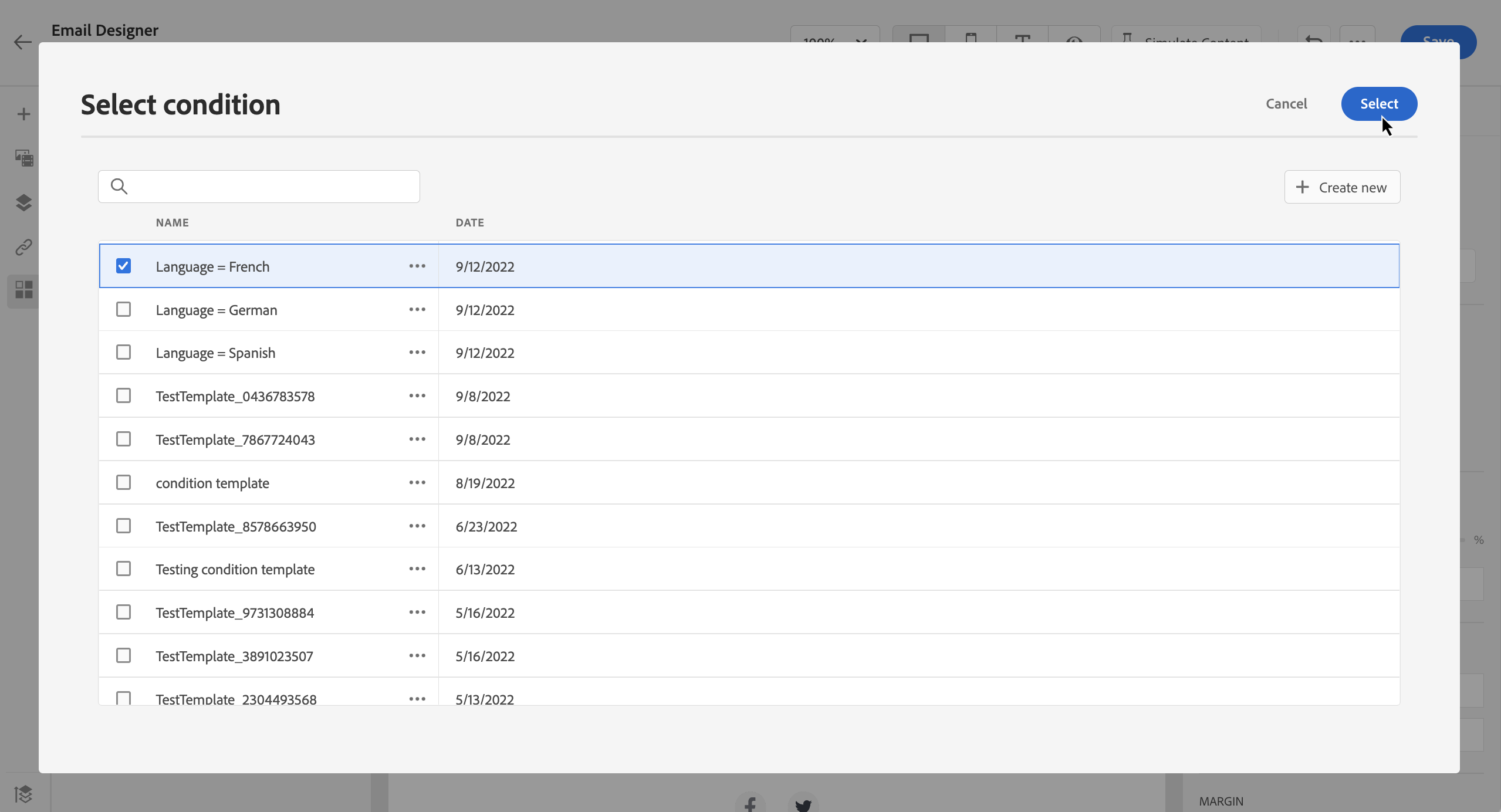
Task: Click the image assets sidebar icon
Action: pos(23,158)
